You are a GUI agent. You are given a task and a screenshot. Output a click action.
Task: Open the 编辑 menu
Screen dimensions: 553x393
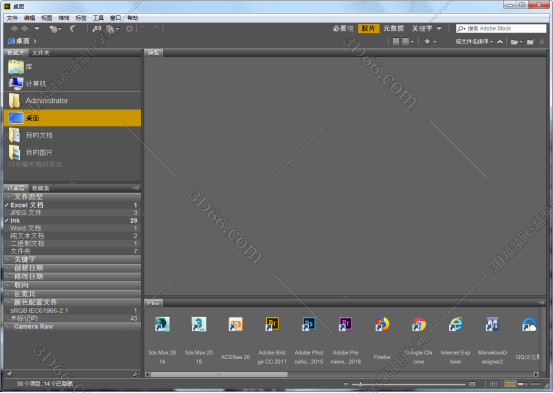[x=29, y=18]
